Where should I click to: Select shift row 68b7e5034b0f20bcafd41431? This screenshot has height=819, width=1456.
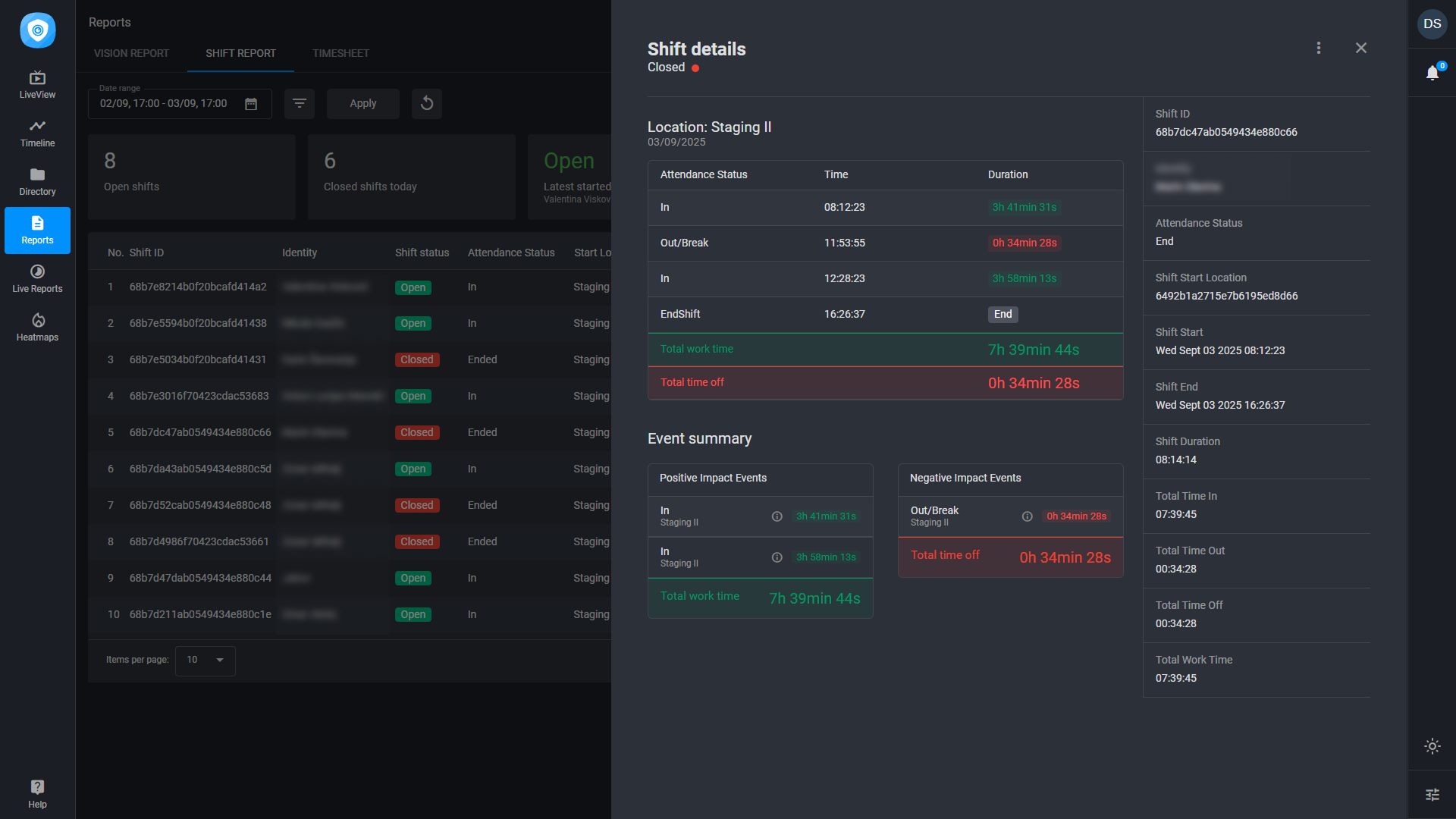[x=198, y=359]
